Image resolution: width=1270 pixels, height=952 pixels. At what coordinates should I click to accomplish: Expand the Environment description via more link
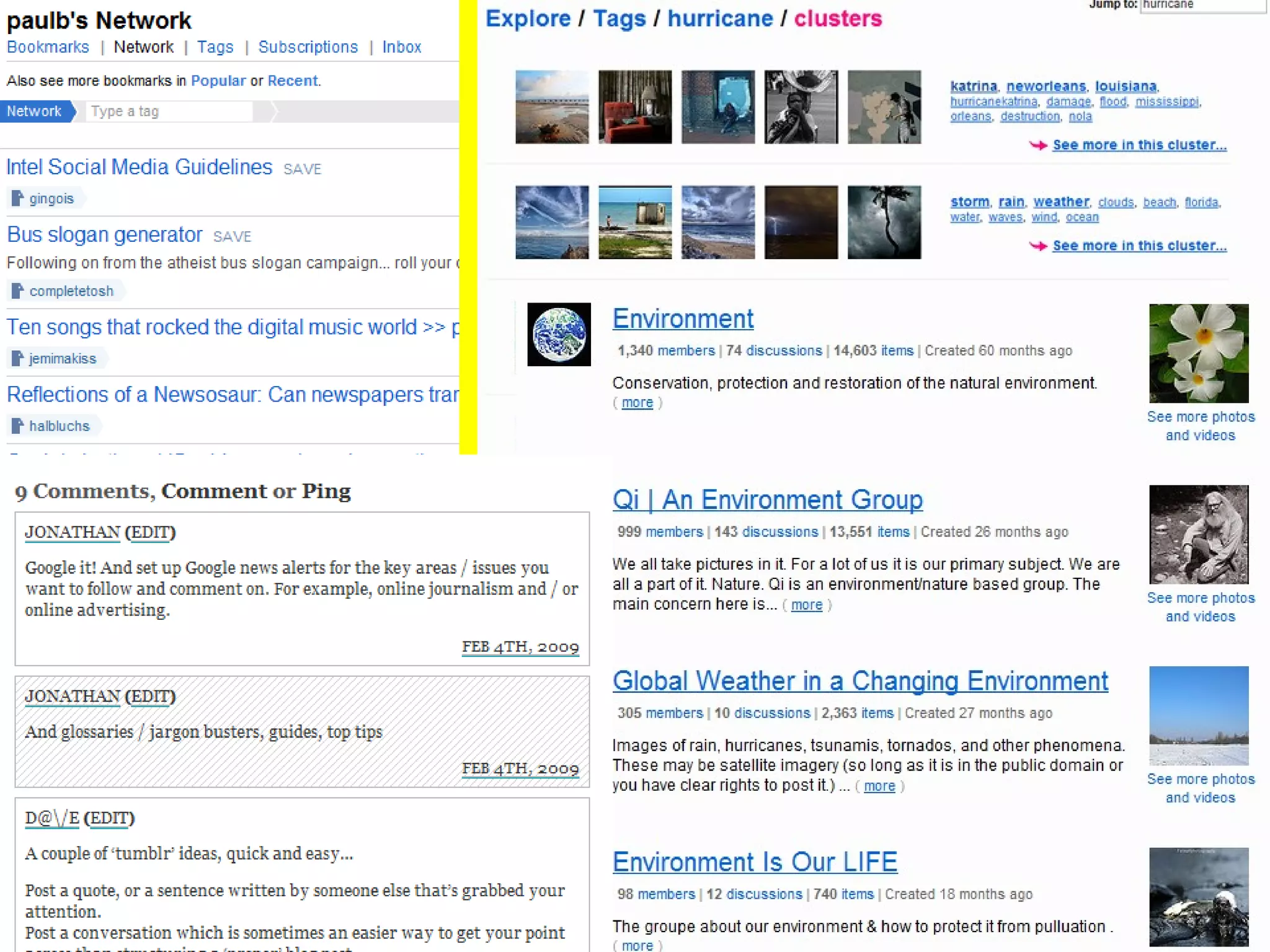(x=637, y=403)
